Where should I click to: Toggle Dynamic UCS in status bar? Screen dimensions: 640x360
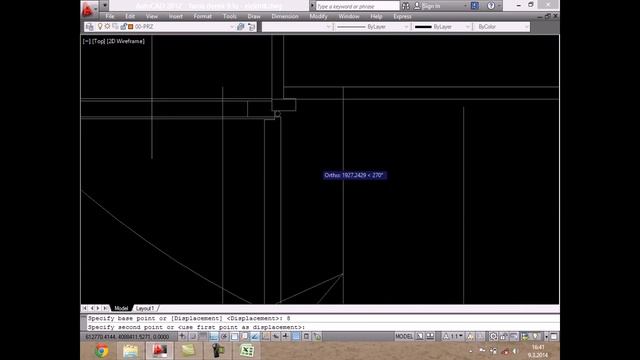pos(266,336)
